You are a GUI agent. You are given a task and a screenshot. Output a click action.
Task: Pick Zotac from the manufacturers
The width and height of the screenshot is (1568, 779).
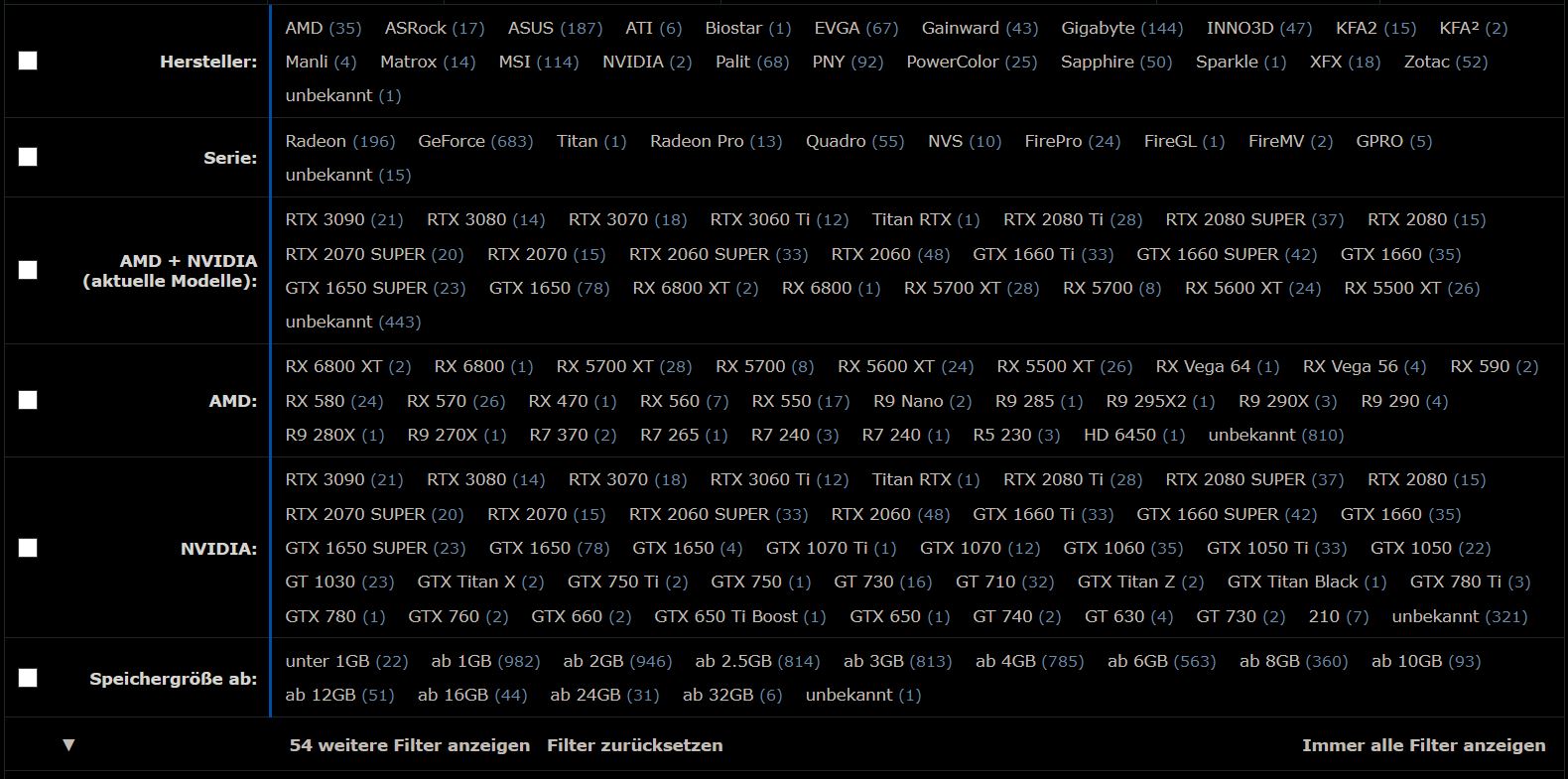tap(1445, 62)
